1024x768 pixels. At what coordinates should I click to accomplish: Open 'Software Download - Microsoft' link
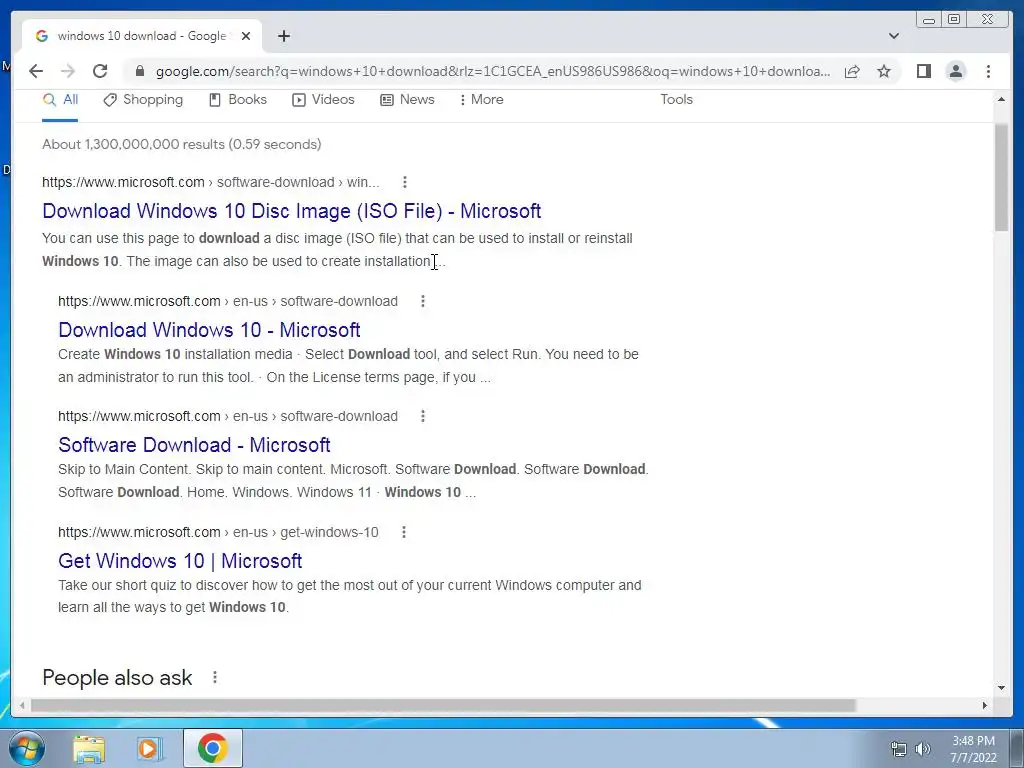(x=194, y=445)
